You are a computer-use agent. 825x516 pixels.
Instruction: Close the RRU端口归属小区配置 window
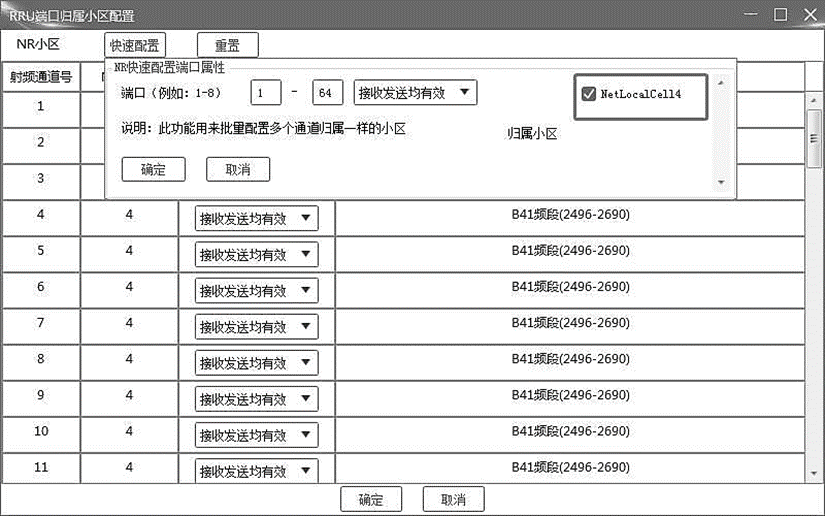(811, 14)
